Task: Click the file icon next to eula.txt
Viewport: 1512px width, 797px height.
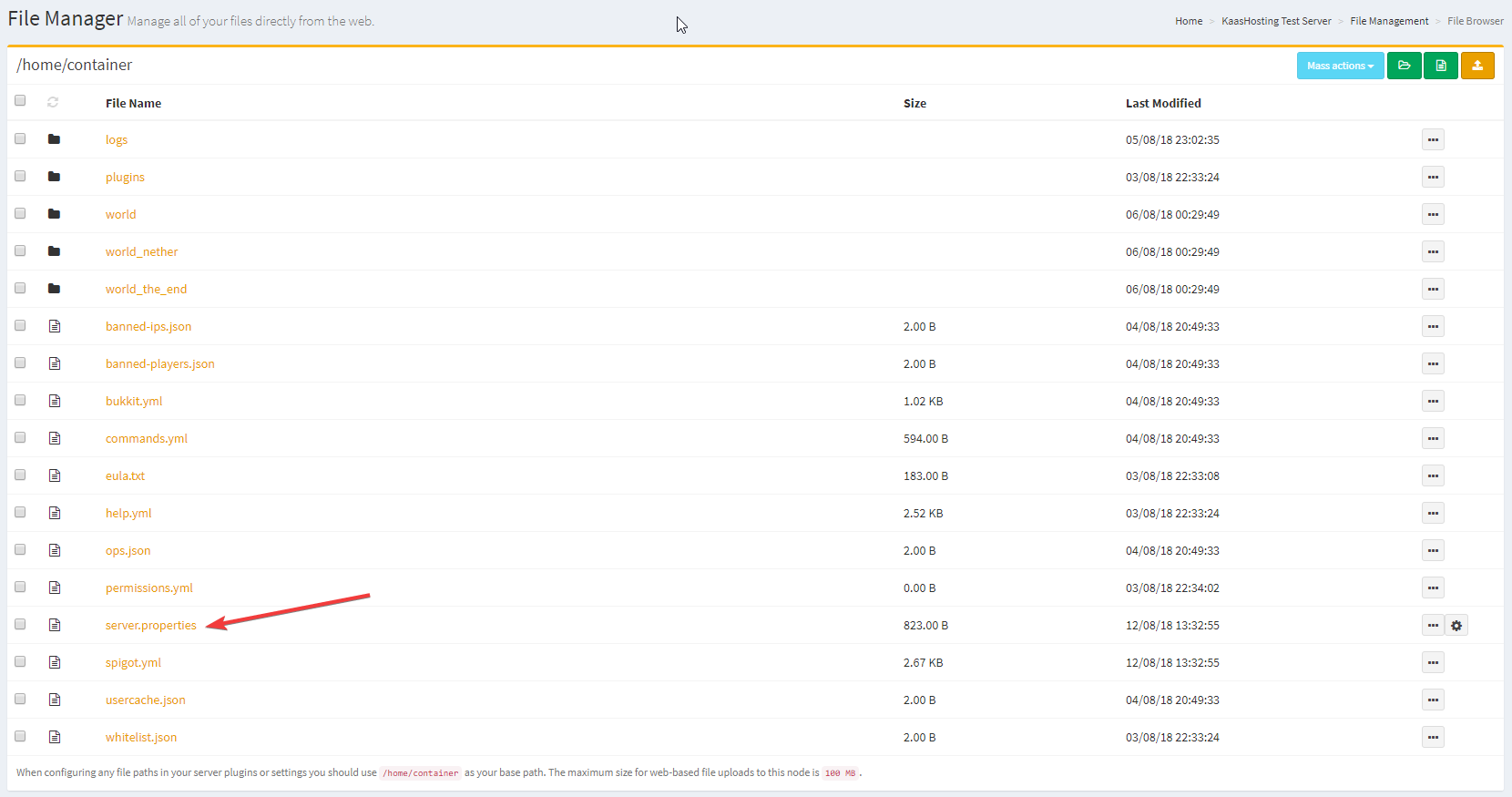Action: [x=55, y=475]
